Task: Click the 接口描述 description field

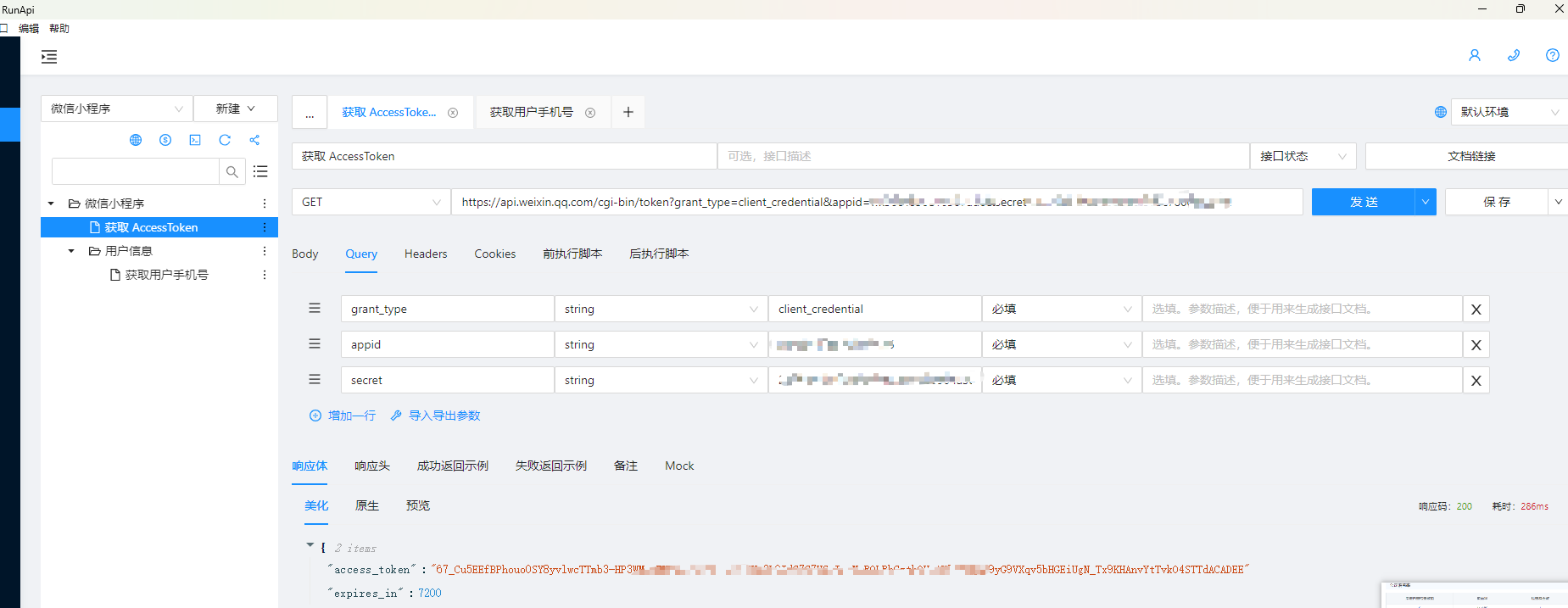Action: coord(984,156)
